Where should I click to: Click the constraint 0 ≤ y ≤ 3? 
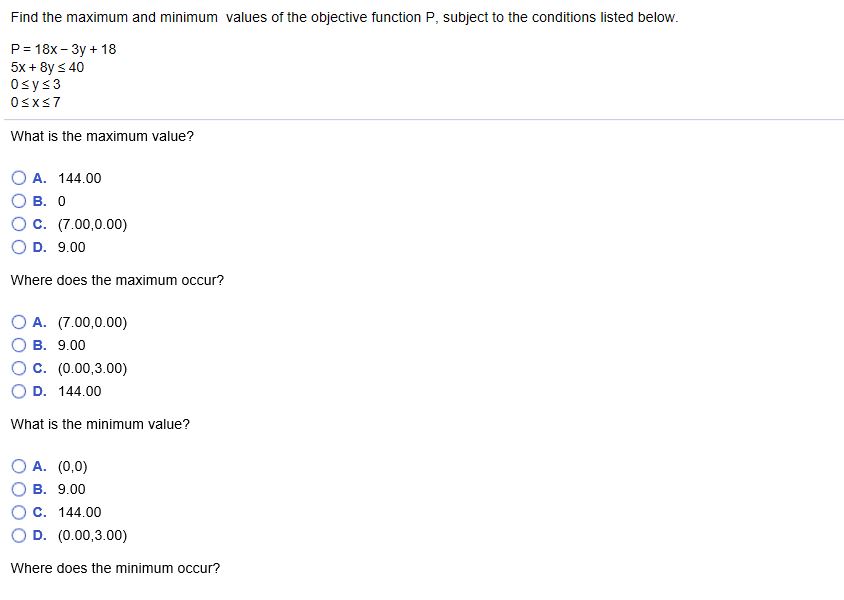(x=35, y=84)
